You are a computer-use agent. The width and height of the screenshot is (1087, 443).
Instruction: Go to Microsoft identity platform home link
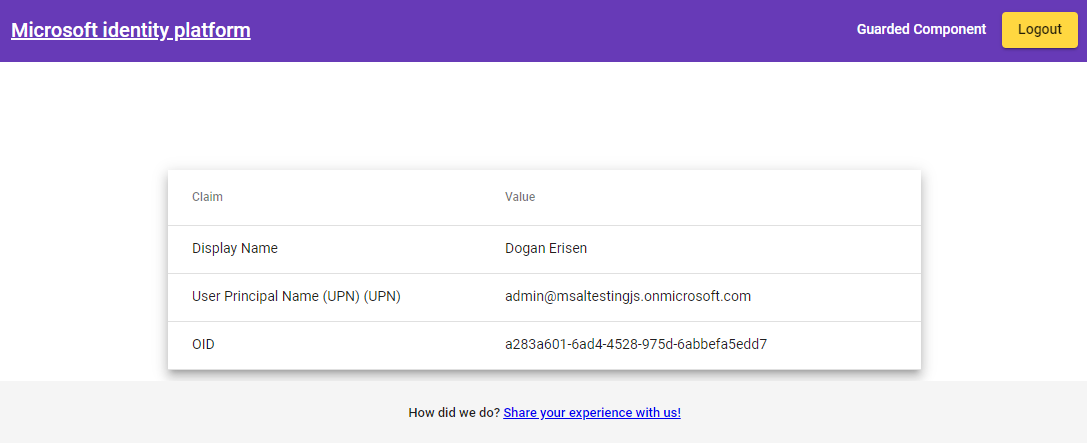click(131, 31)
